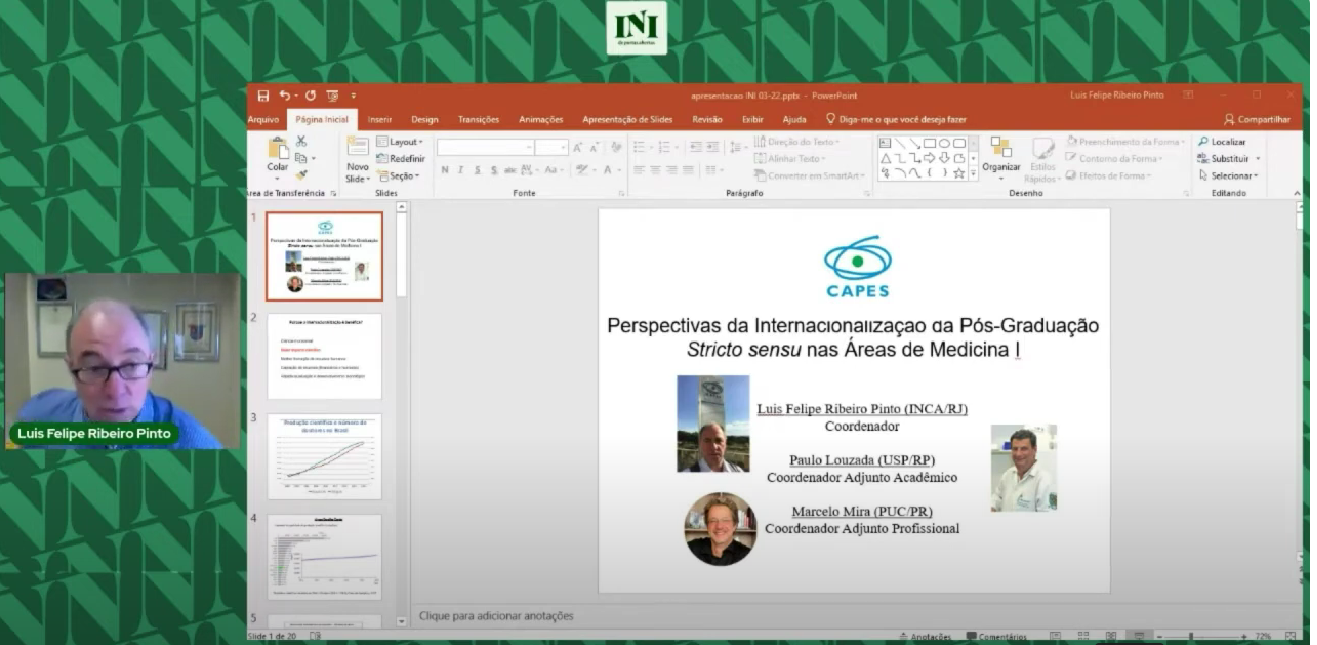Click the Save icon in the quick access toolbar
This screenshot has height=645, width=1317.
click(x=263, y=96)
